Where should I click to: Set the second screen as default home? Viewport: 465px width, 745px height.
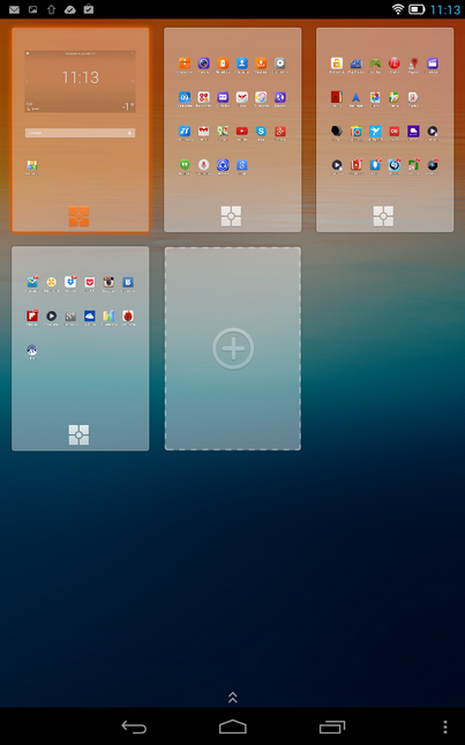231,216
